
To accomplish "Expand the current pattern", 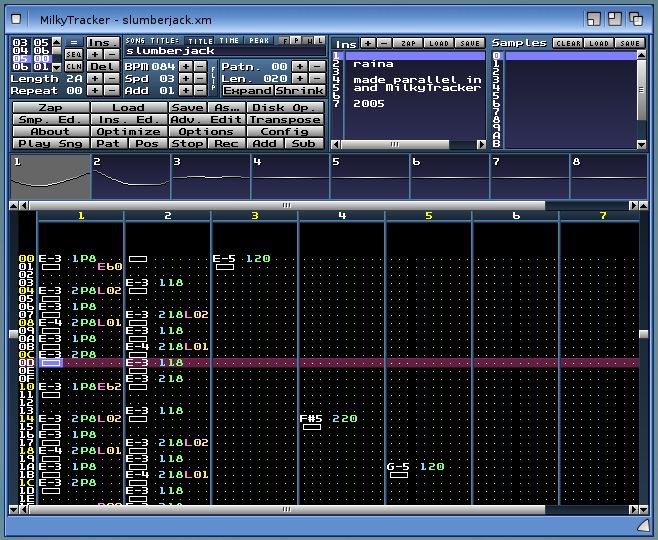I will pos(247,90).
